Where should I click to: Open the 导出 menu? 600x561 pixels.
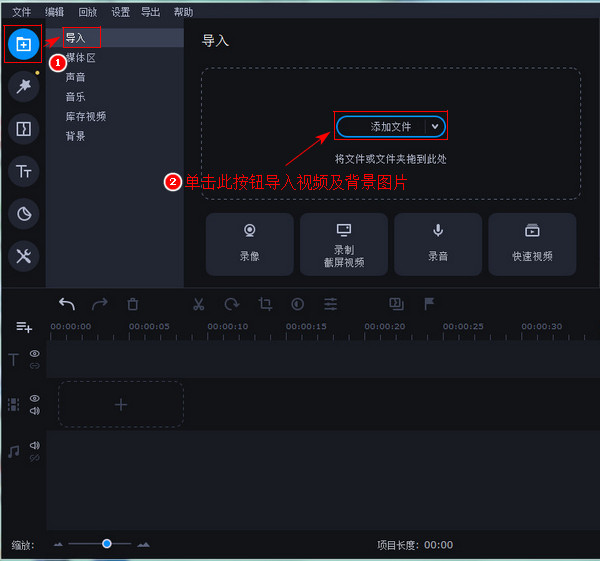click(150, 12)
